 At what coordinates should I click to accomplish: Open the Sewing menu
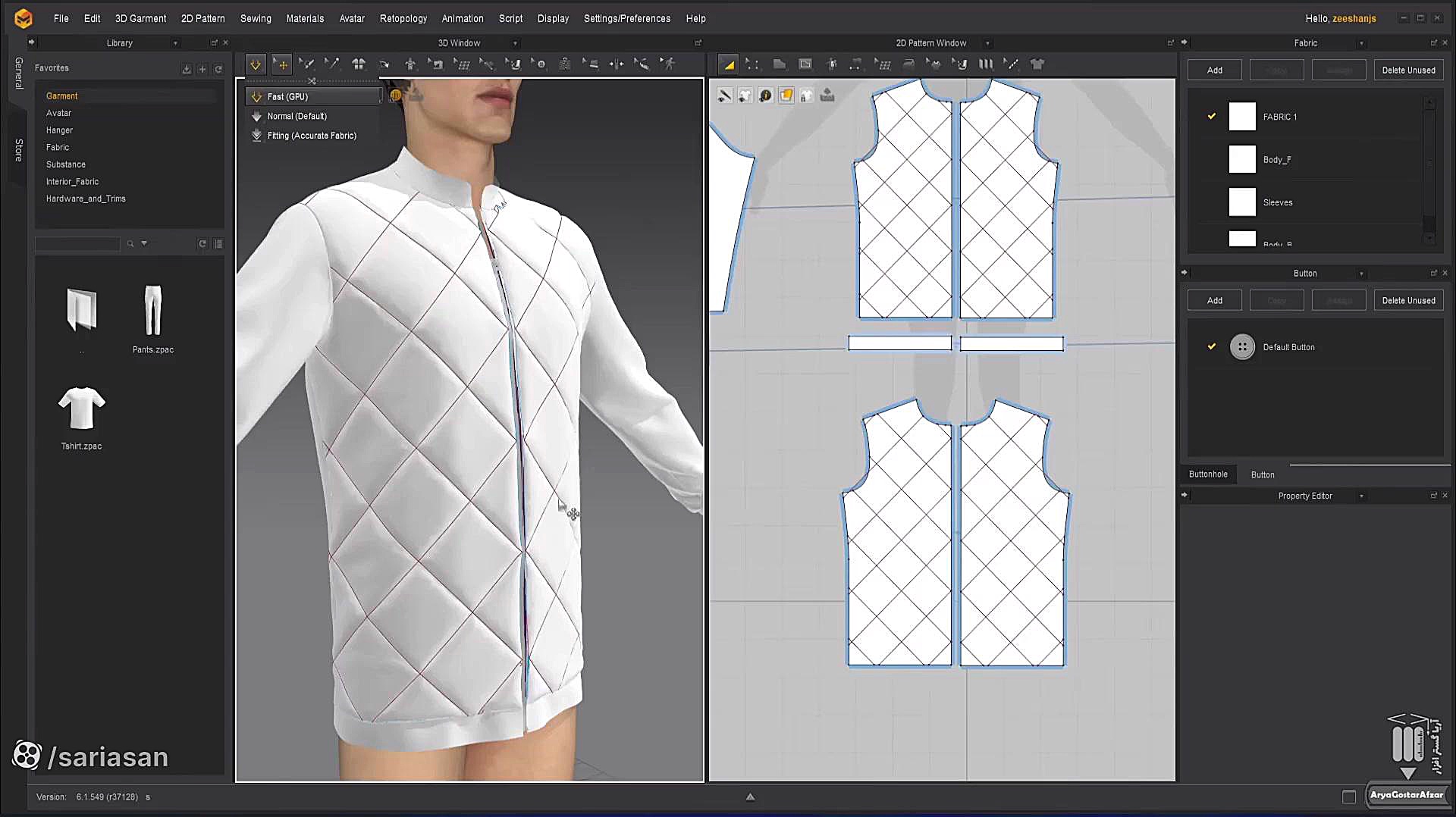click(256, 18)
